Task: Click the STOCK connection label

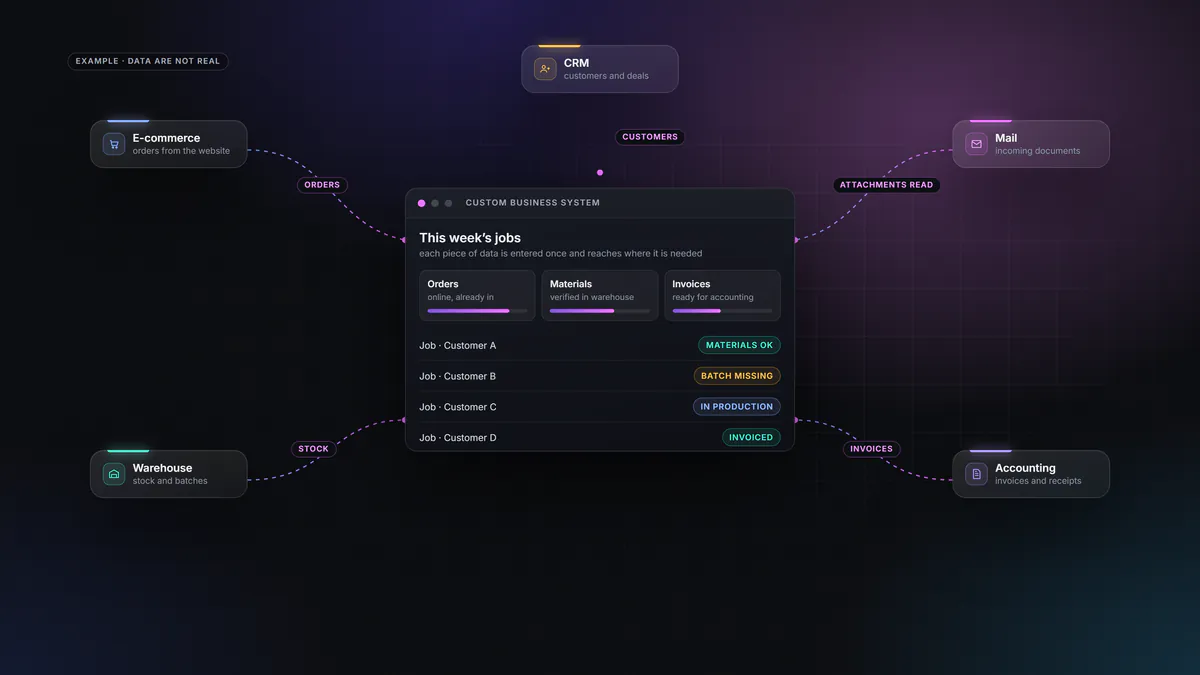Action: point(313,449)
